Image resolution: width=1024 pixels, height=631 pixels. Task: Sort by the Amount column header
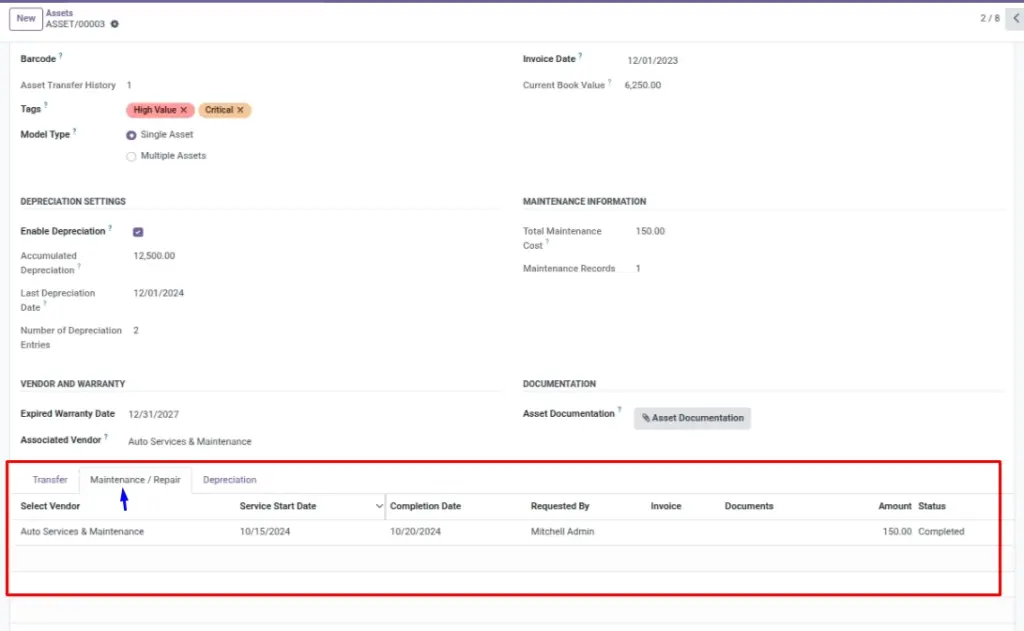pos(895,506)
